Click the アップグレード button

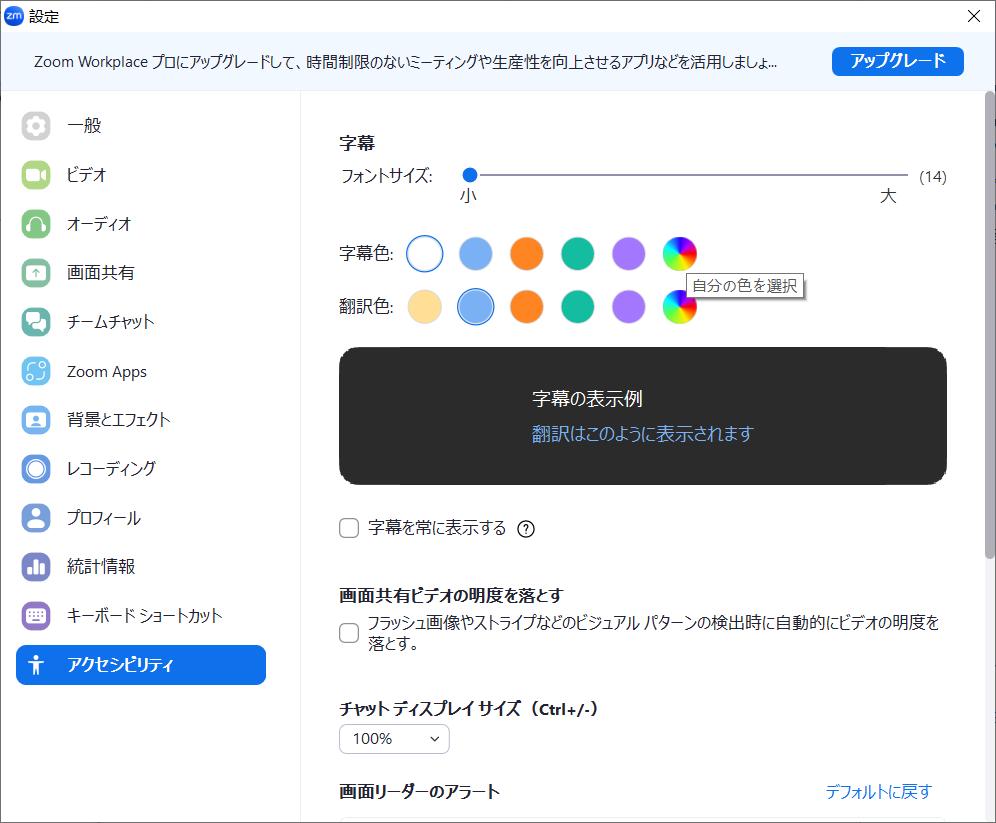tap(898, 61)
